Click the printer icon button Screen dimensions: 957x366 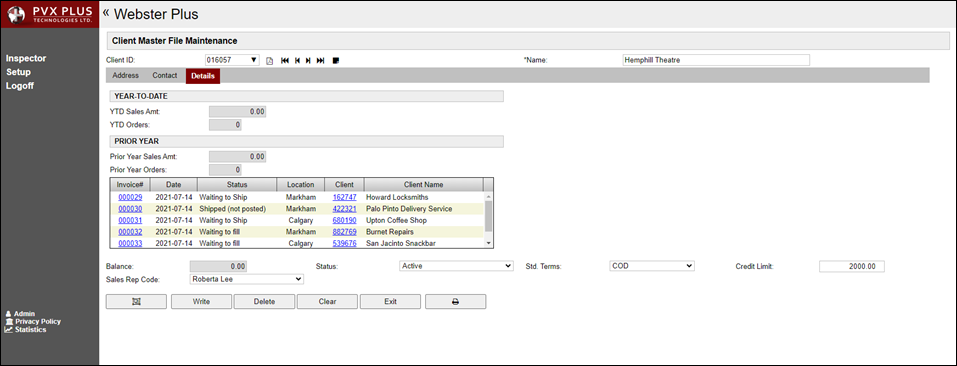click(x=455, y=301)
